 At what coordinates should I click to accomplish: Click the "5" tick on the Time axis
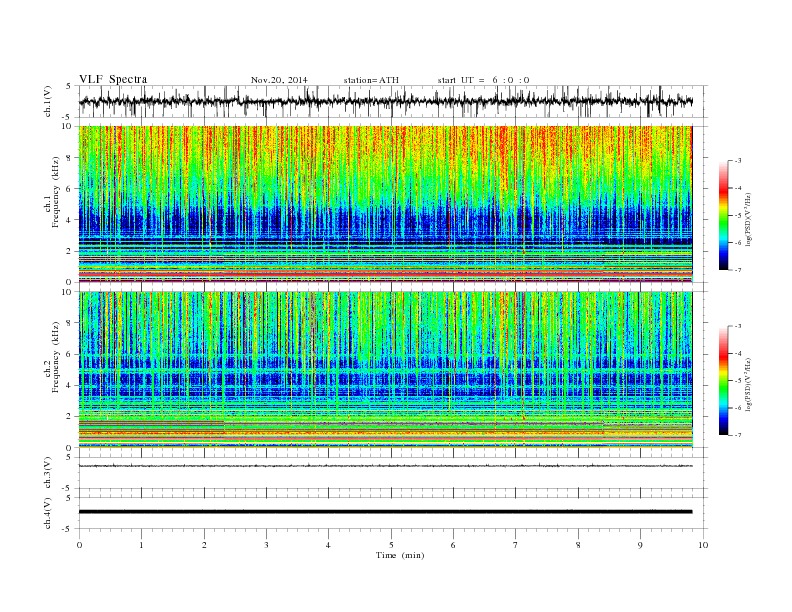coord(391,545)
